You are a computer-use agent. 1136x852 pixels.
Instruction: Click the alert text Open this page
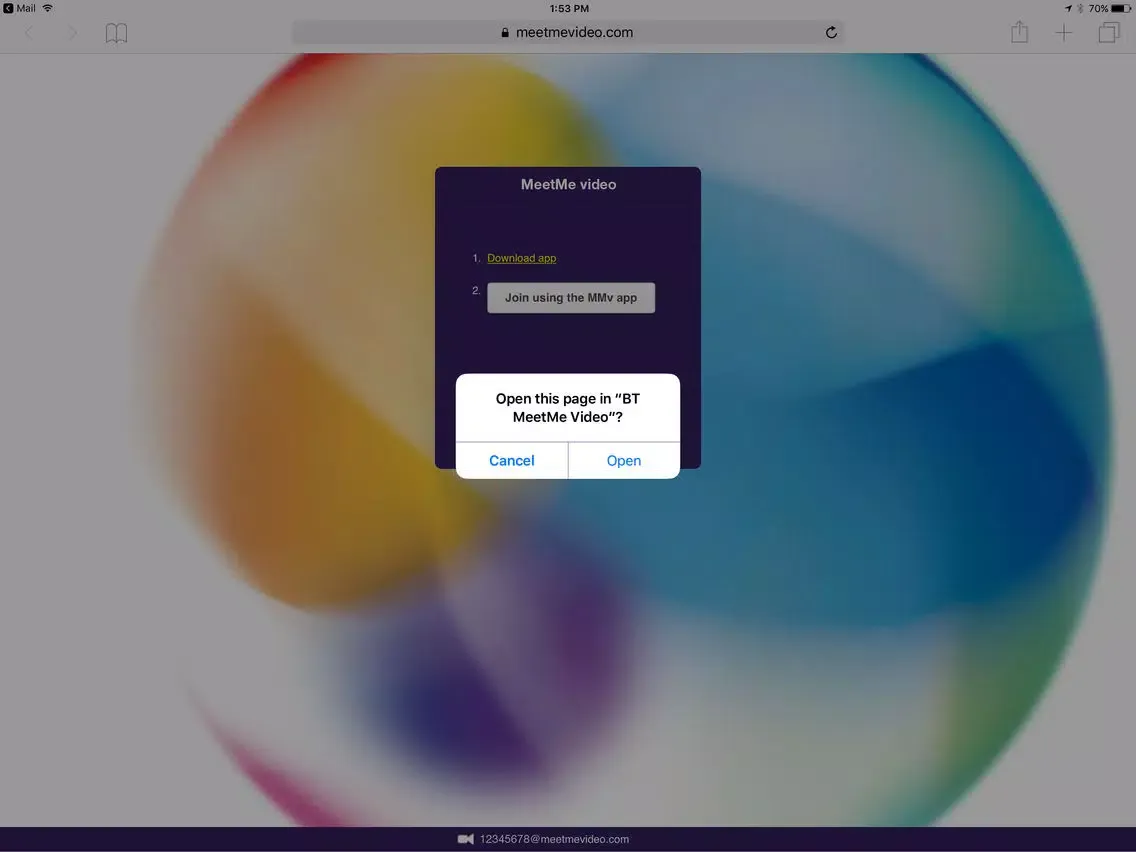[x=568, y=407]
